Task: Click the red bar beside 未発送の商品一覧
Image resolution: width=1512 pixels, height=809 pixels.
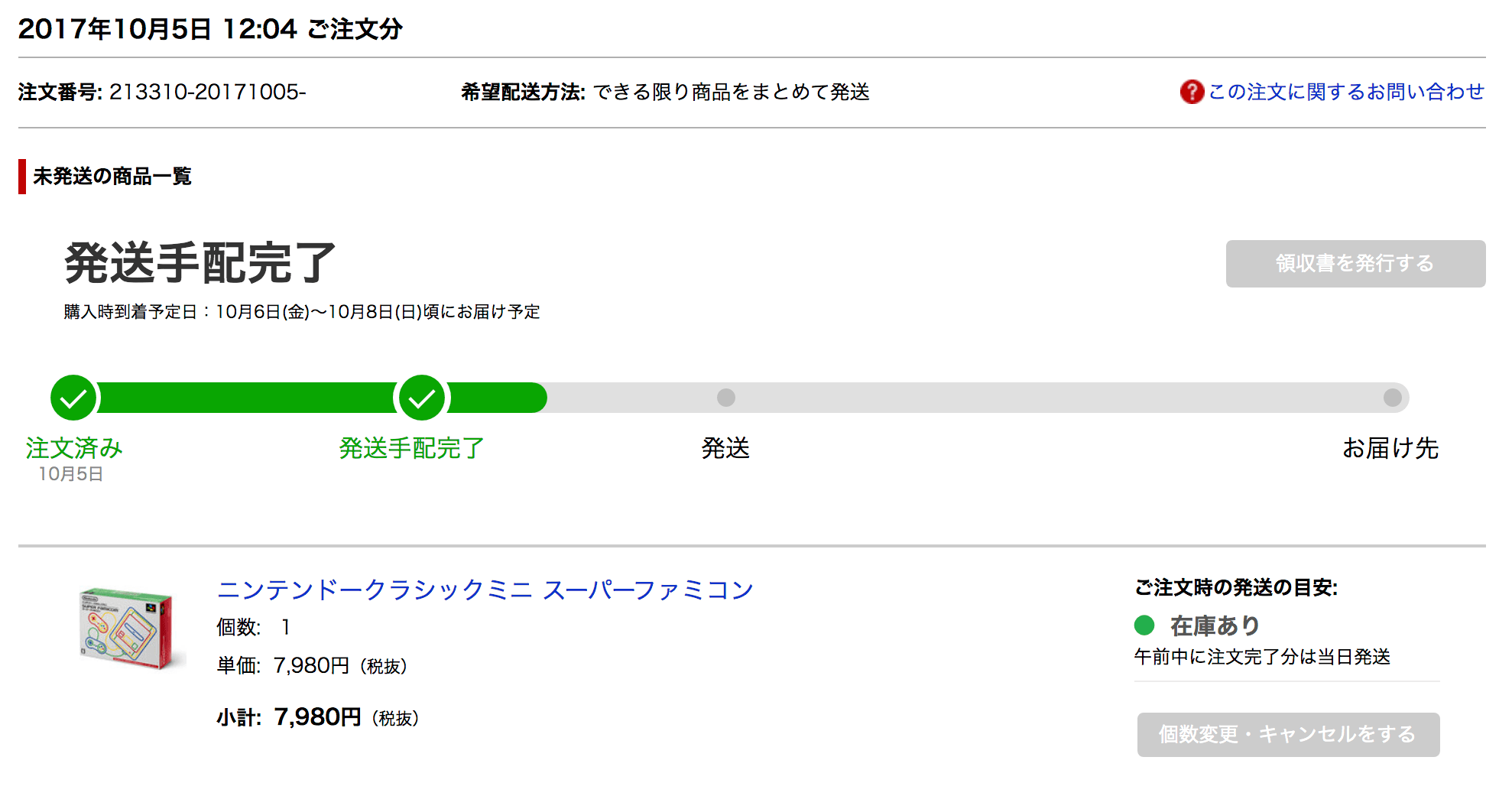Action: 22,177
